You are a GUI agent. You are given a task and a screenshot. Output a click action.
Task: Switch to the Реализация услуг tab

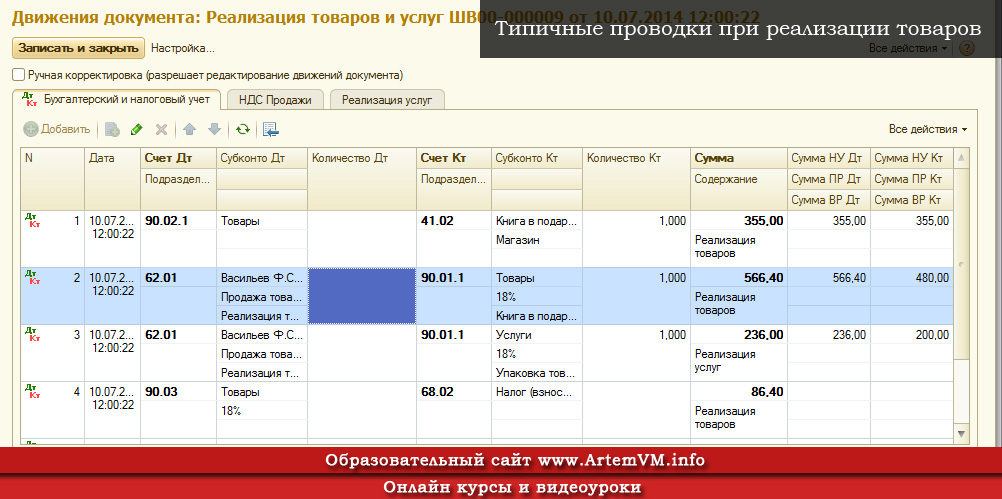click(387, 100)
